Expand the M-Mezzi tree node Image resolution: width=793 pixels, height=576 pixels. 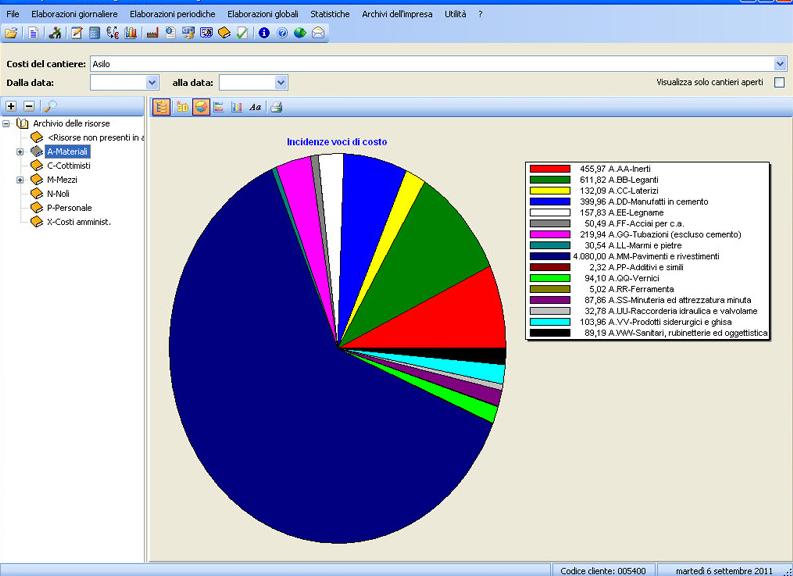[x=20, y=180]
